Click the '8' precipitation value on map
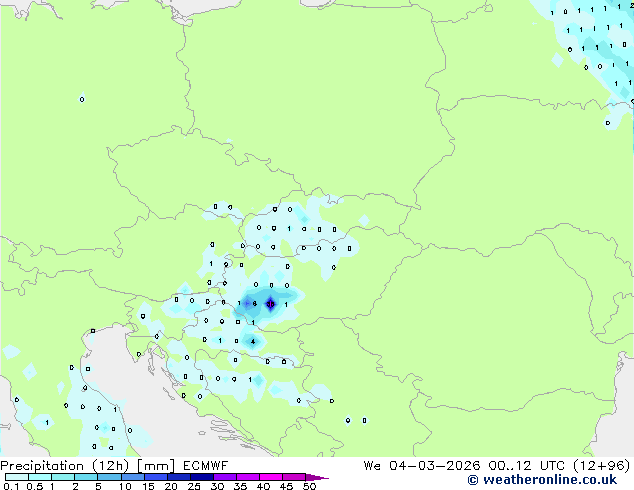The width and height of the screenshot is (634, 490). pyautogui.click(x=254, y=304)
